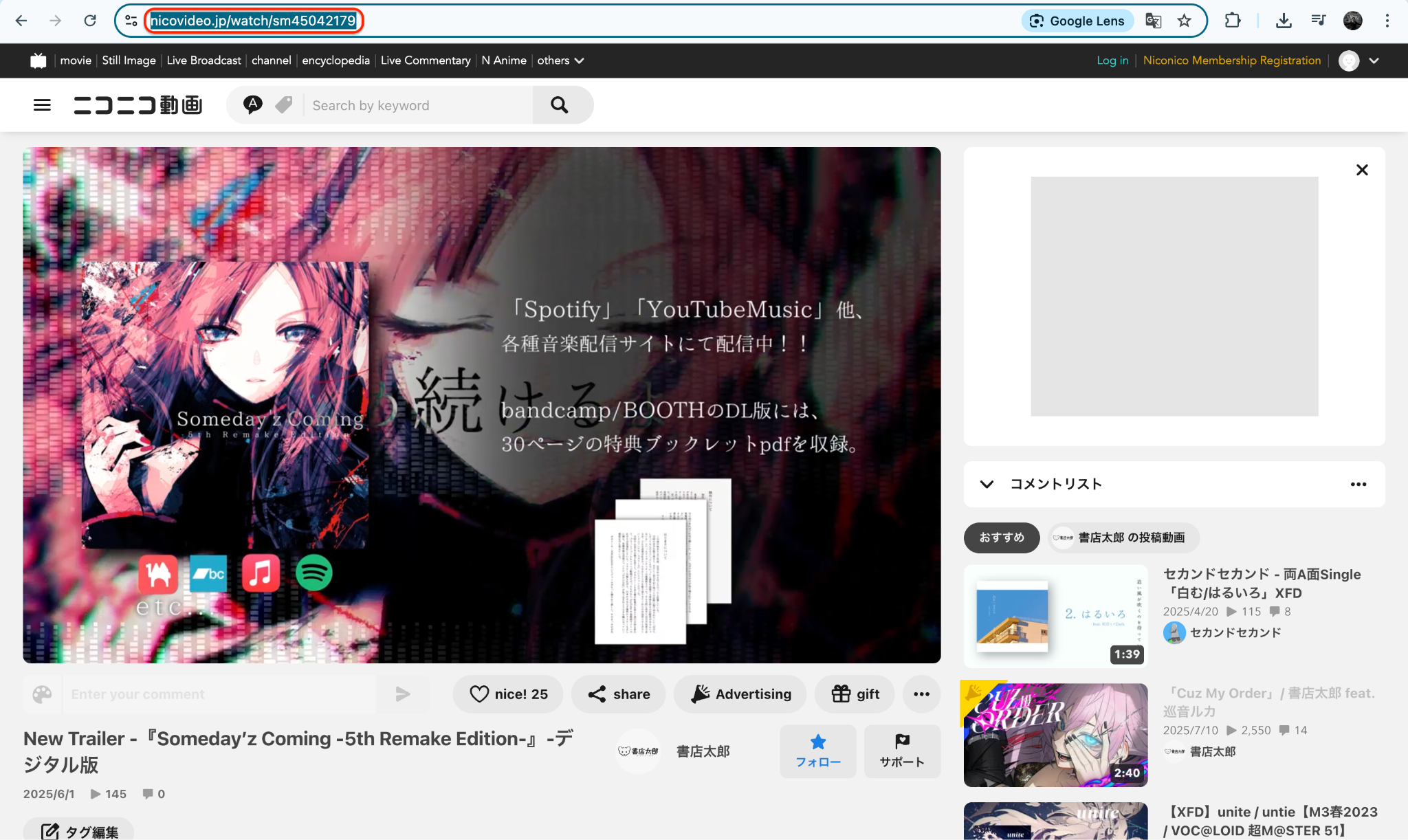Open the ellipsis more-options icon next to gift
Screen dimensions: 1408x840
pyautogui.click(x=921, y=694)
